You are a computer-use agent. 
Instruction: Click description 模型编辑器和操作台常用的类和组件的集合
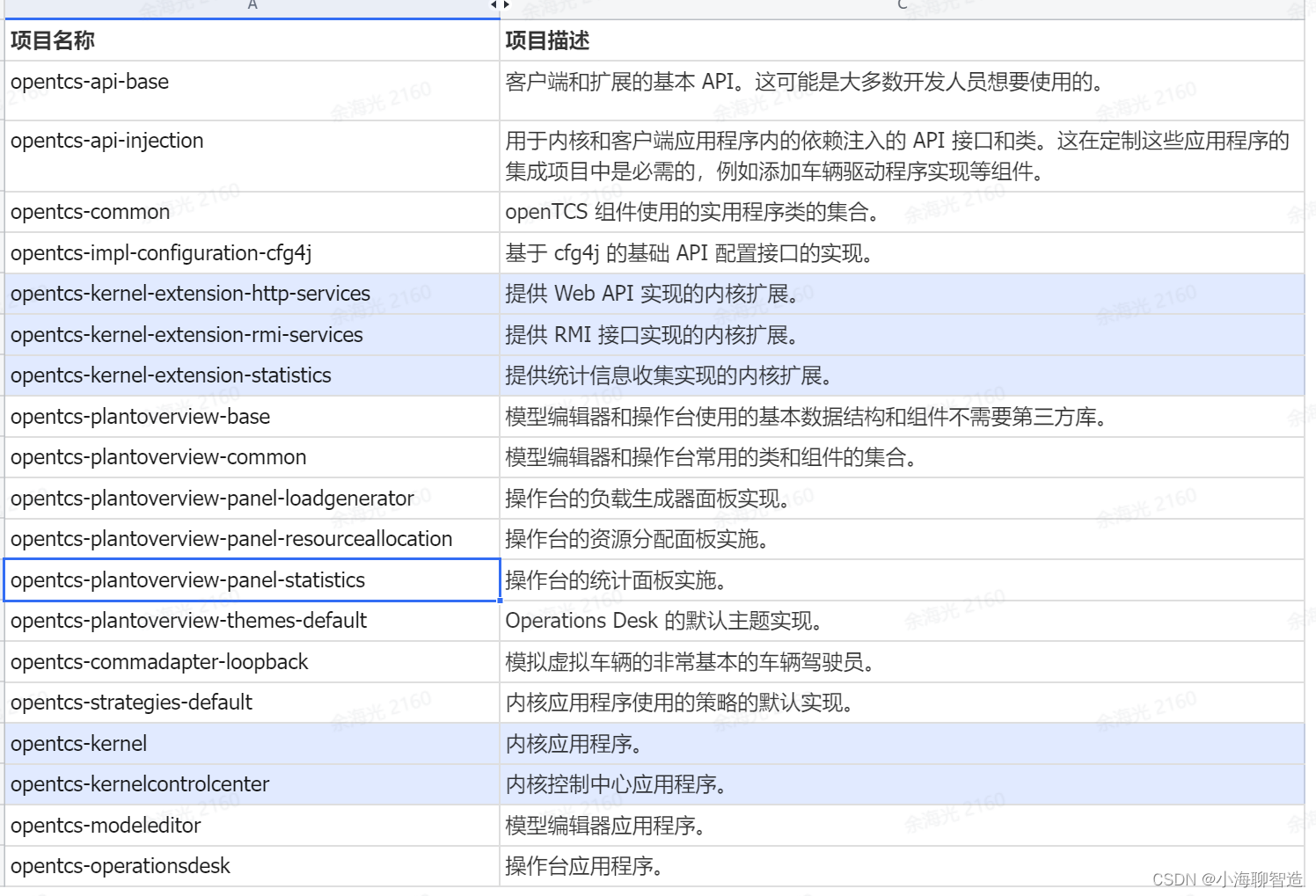[902, 457]
